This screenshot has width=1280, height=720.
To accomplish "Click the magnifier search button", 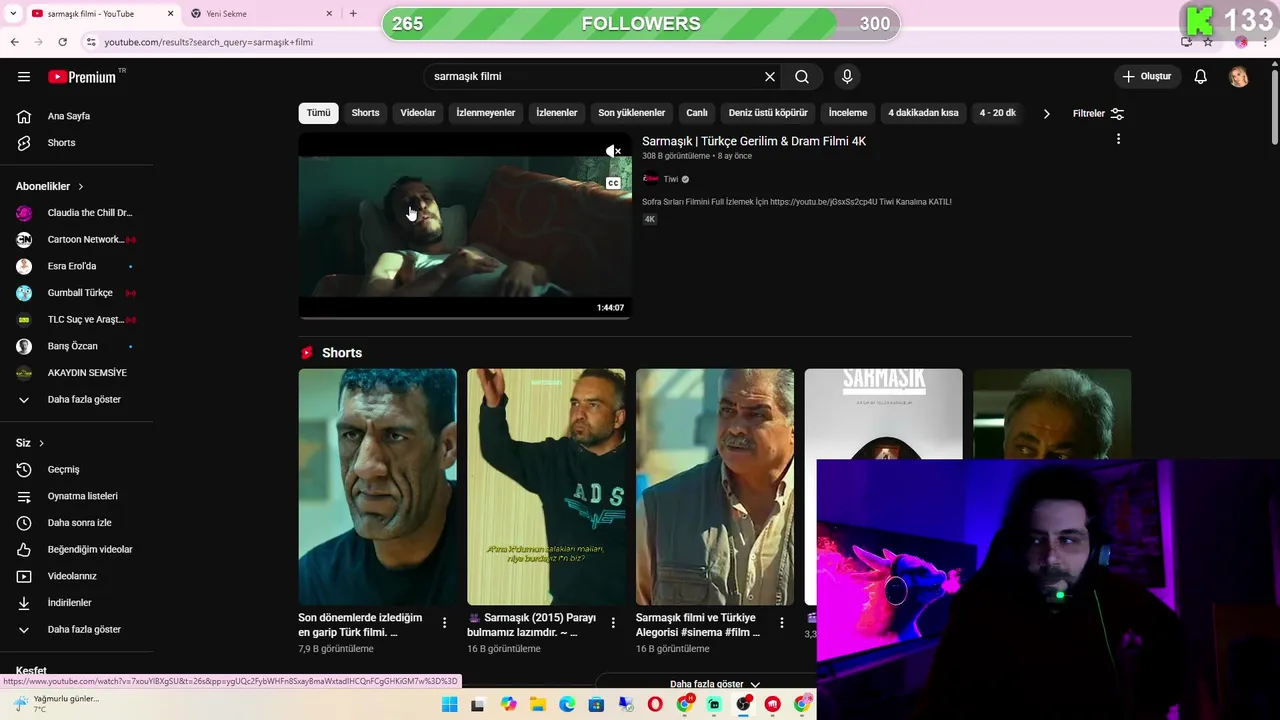I will click(x=802, y=76).
